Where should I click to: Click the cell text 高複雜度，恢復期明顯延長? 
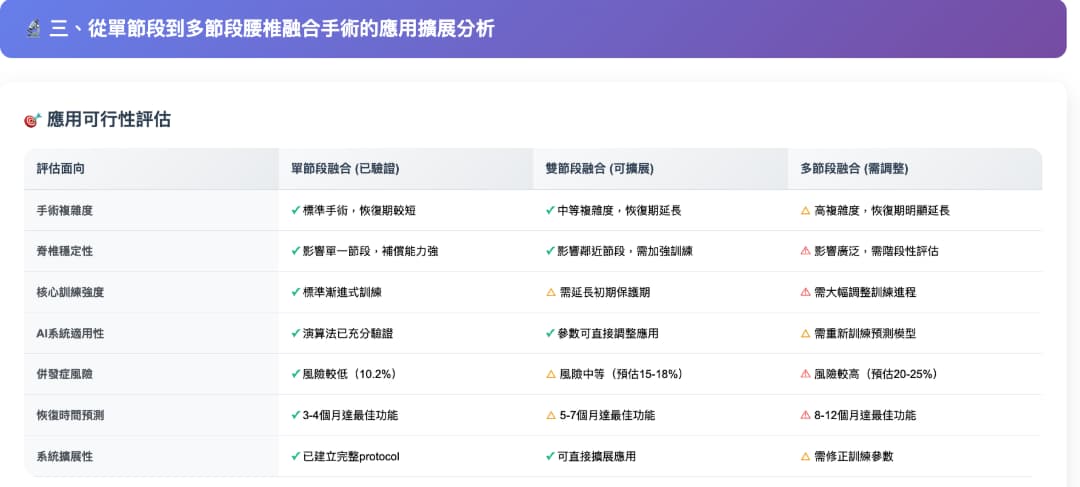[x=882, y=210]
